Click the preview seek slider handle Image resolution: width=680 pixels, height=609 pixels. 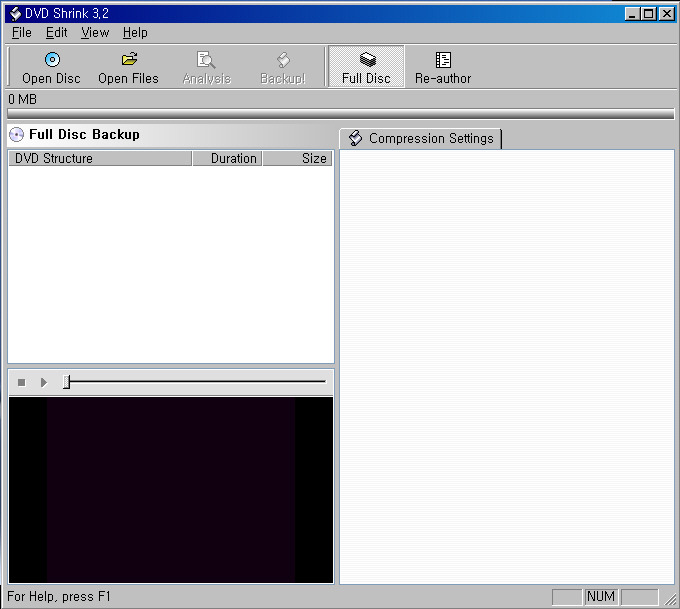click(x=66, y=382)
